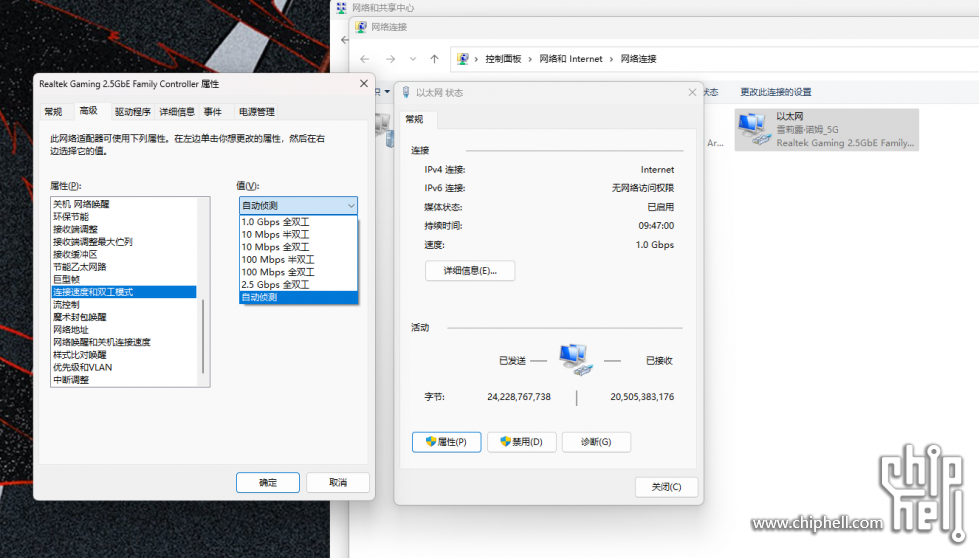Select the 以太网 adapter item
The image size is (979, 558).
(827, 130)
